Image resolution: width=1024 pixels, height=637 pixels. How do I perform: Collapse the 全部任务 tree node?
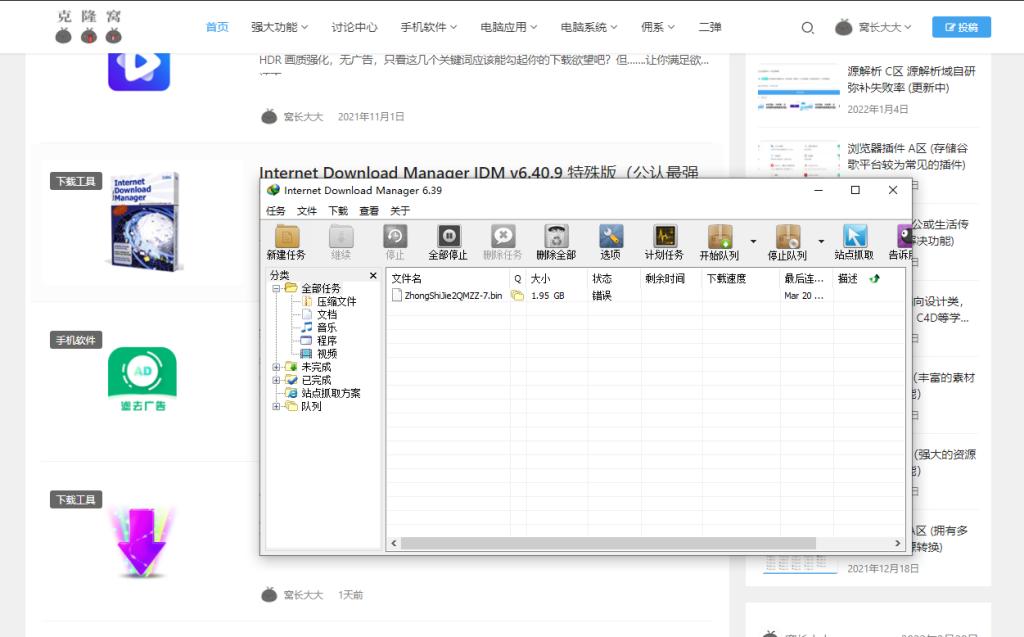276,288
